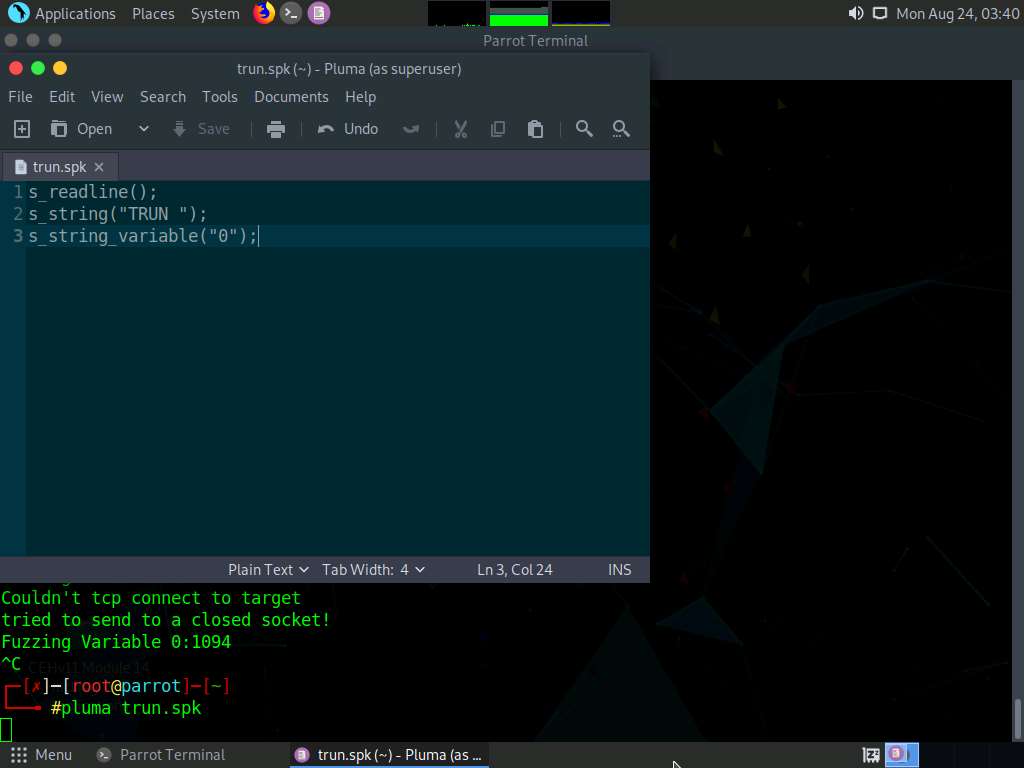
Task: Click the Print icon in Pluma toolbar
Action: coord(276,129)
